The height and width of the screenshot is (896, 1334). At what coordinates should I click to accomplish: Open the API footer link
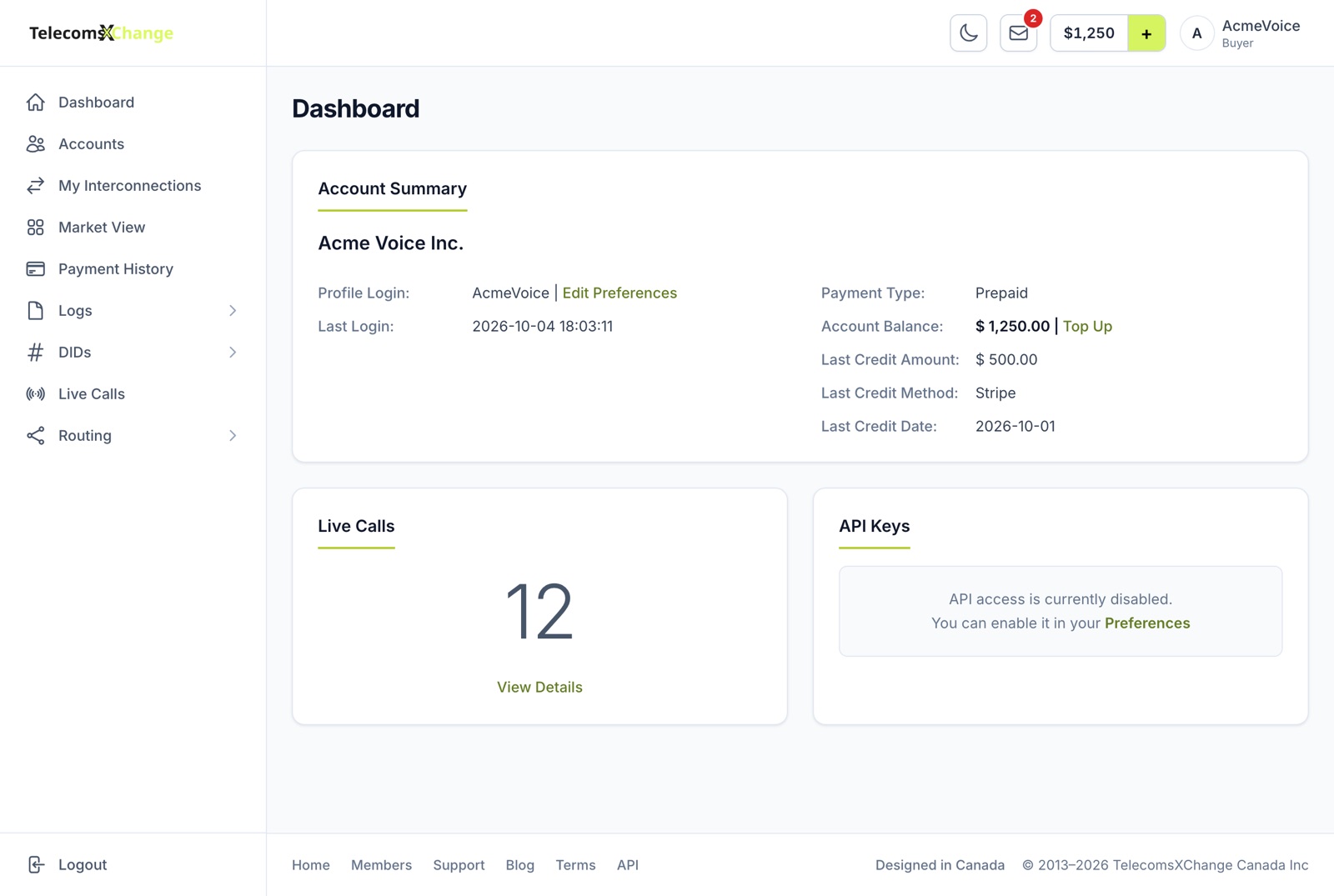(628, 864)
